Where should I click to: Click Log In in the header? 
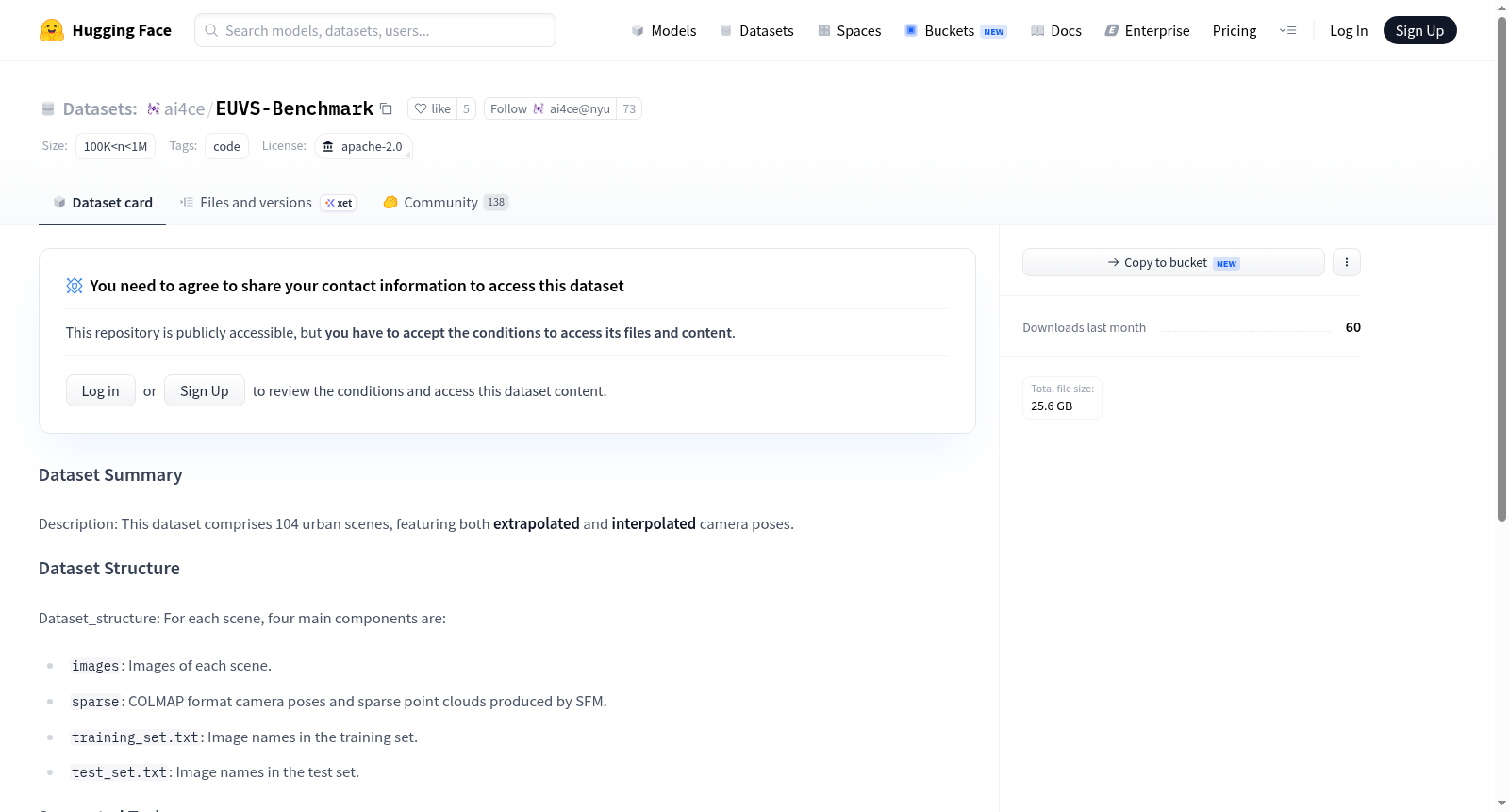coord(1349,30)
